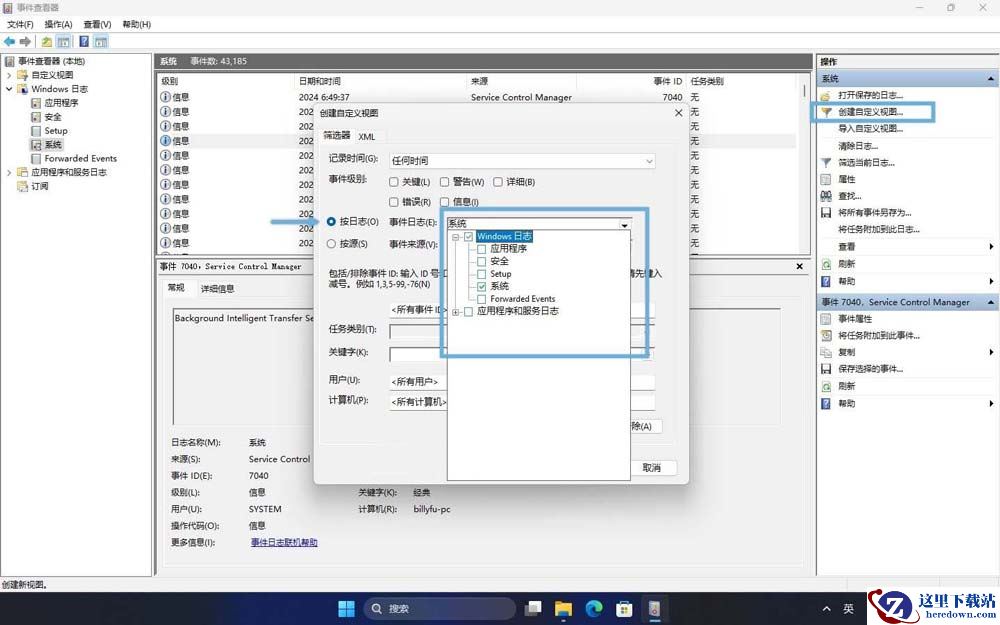Screen dimensions: 1000x625
Task: Select the 应用程序 log in the left tree
Action: click(x=61, y=103)
